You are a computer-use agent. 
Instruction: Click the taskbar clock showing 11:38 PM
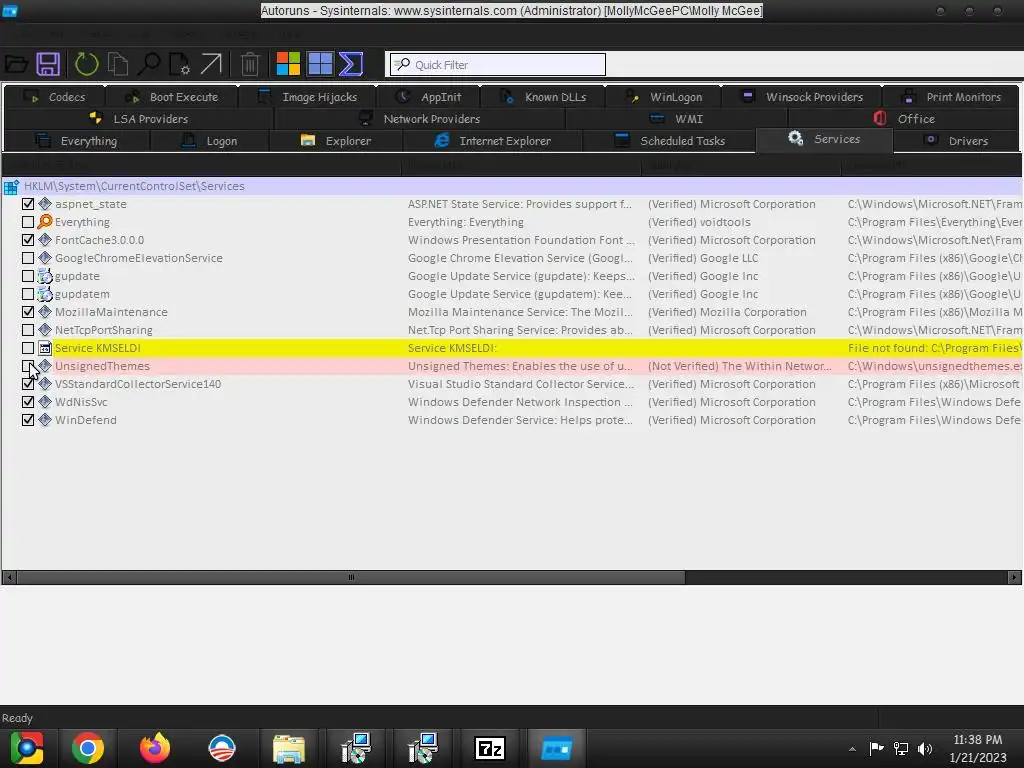pyautogui.click(x=978, y=740)
